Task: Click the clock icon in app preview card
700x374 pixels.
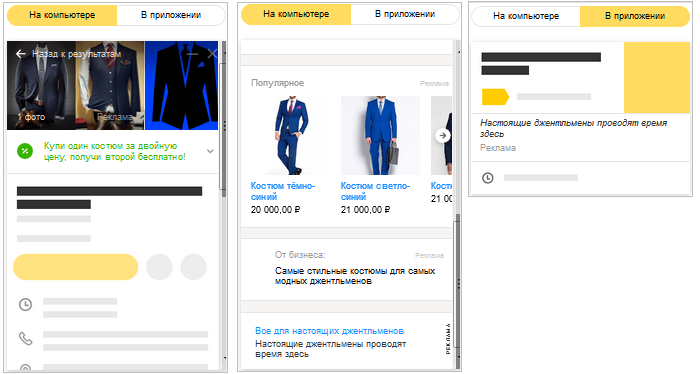Action: pyautogui.click(x=488, y=178)
